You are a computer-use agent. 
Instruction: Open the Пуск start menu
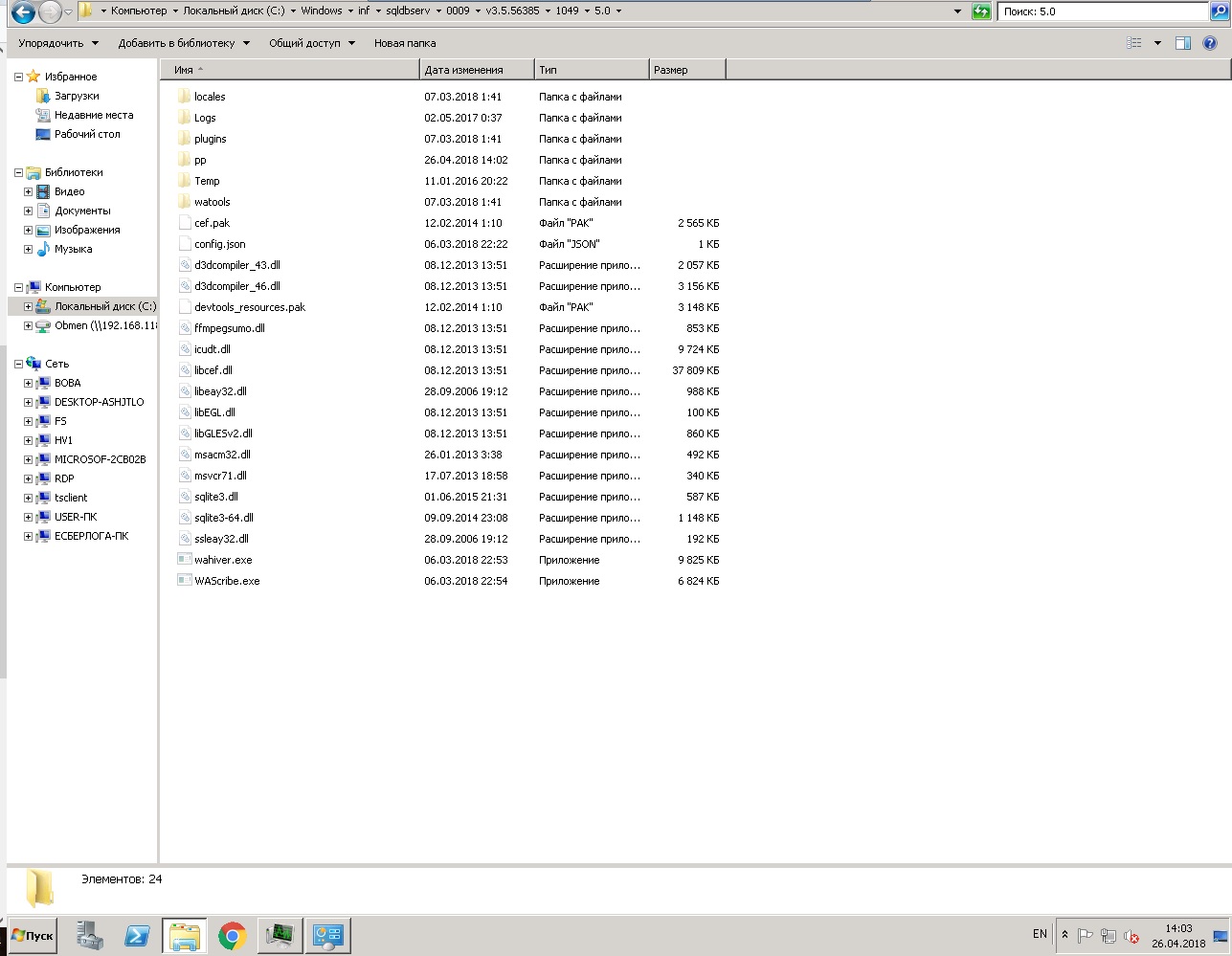[32, 935]
